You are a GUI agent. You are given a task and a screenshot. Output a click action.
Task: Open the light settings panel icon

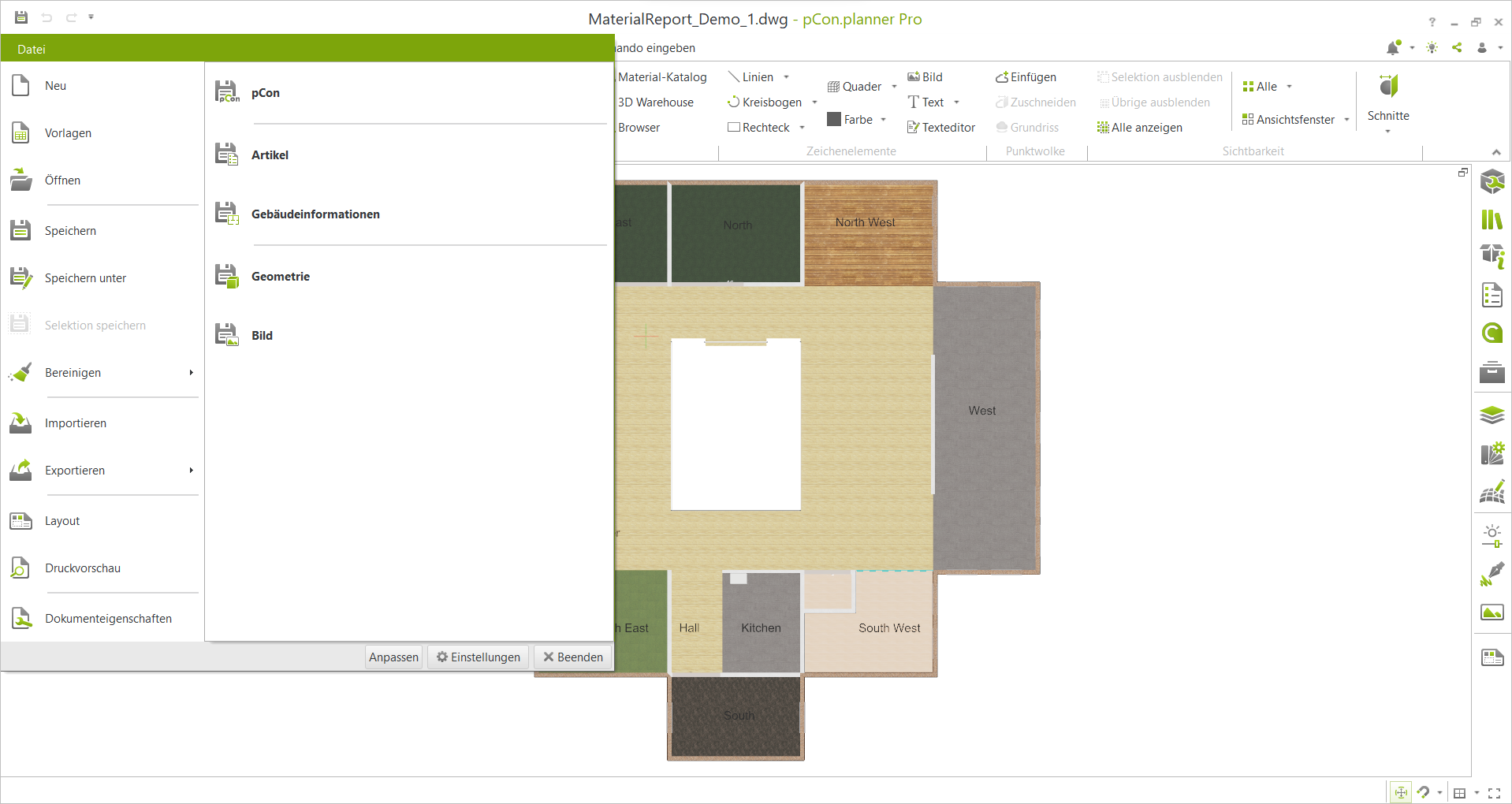(x=1491, y=534)
